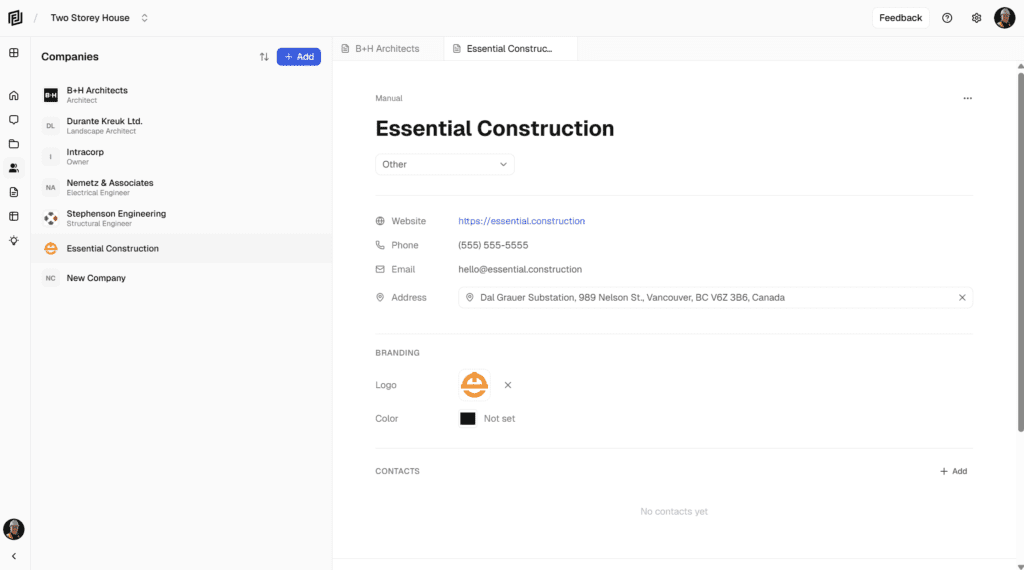1024x570 pixels.
Task: Click the black Color swatch
Action: 467,419
